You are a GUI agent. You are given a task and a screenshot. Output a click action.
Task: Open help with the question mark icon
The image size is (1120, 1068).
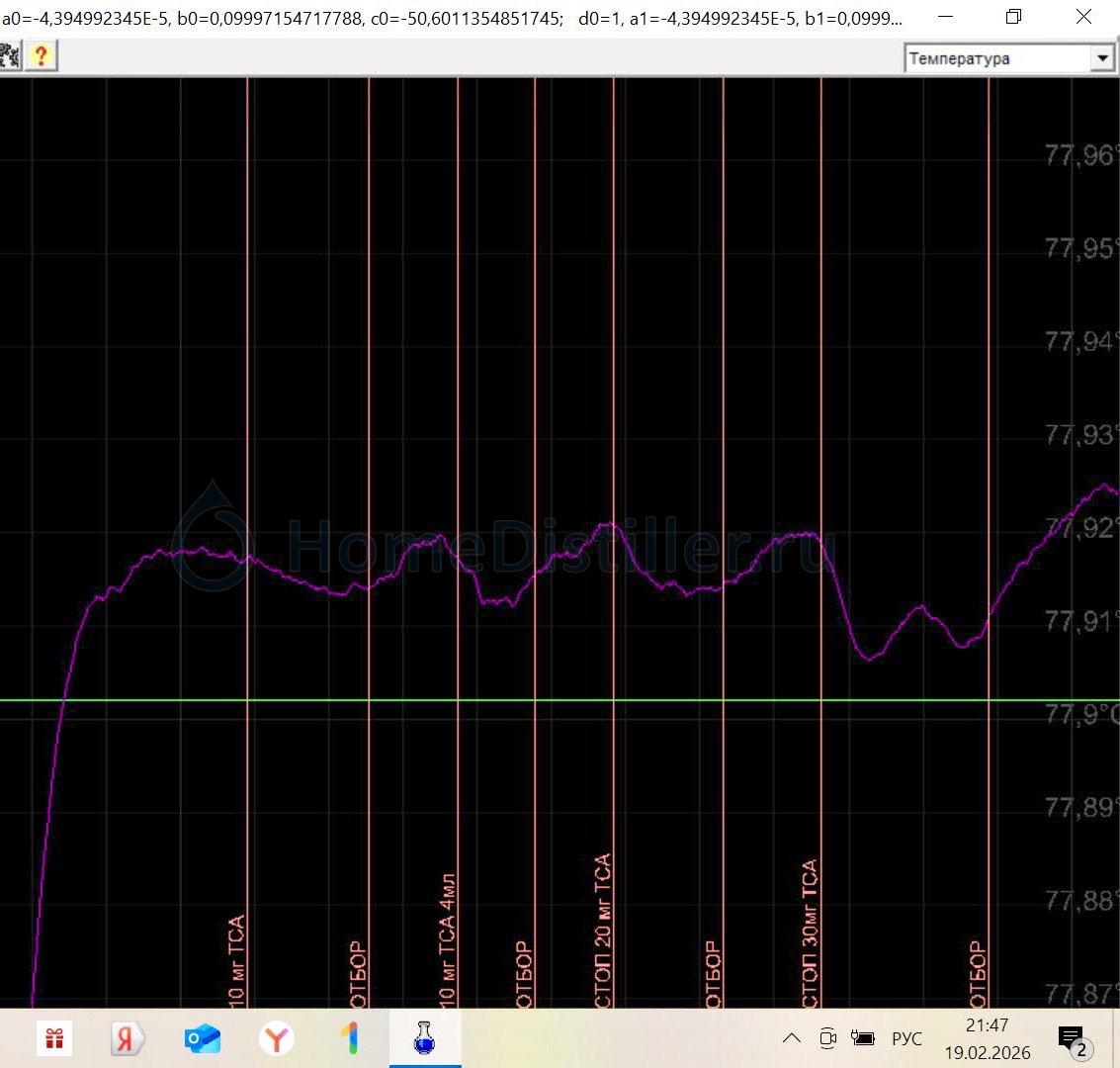click(x=41, y=55)
